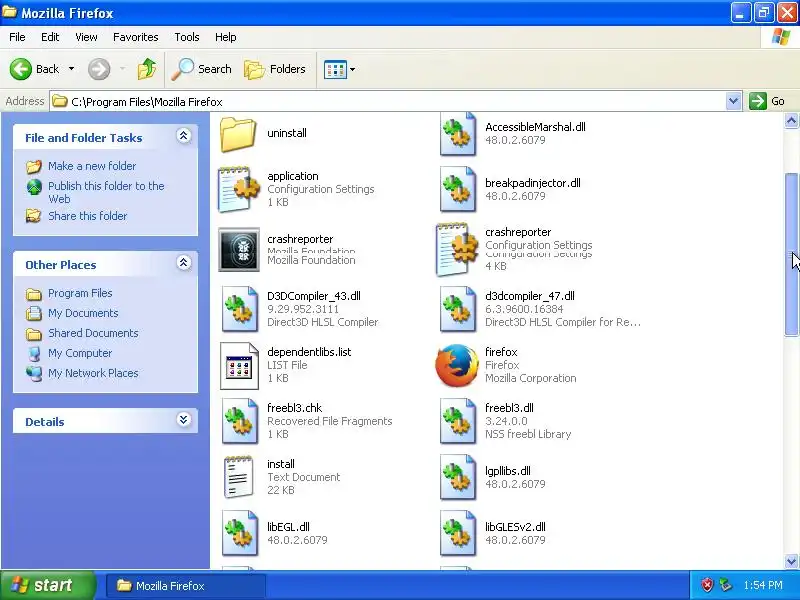Go to My Computer
This screenshot has width=800, height=600.
pos(80,353)
